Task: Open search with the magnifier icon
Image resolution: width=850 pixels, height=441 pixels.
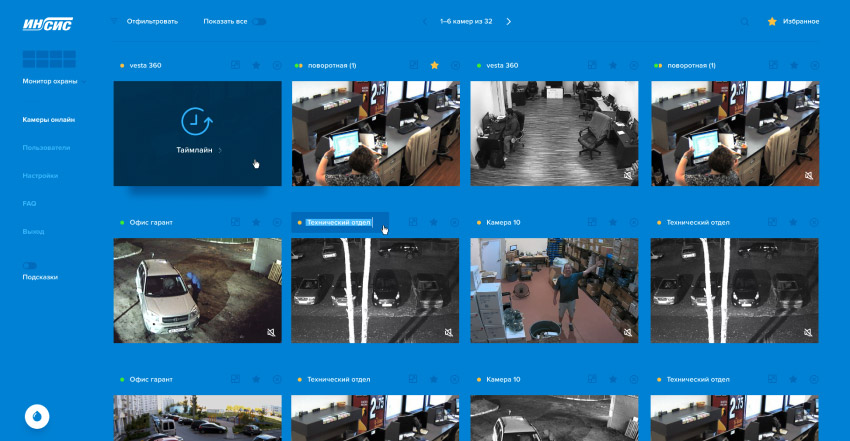Action: tap(744, 21)
